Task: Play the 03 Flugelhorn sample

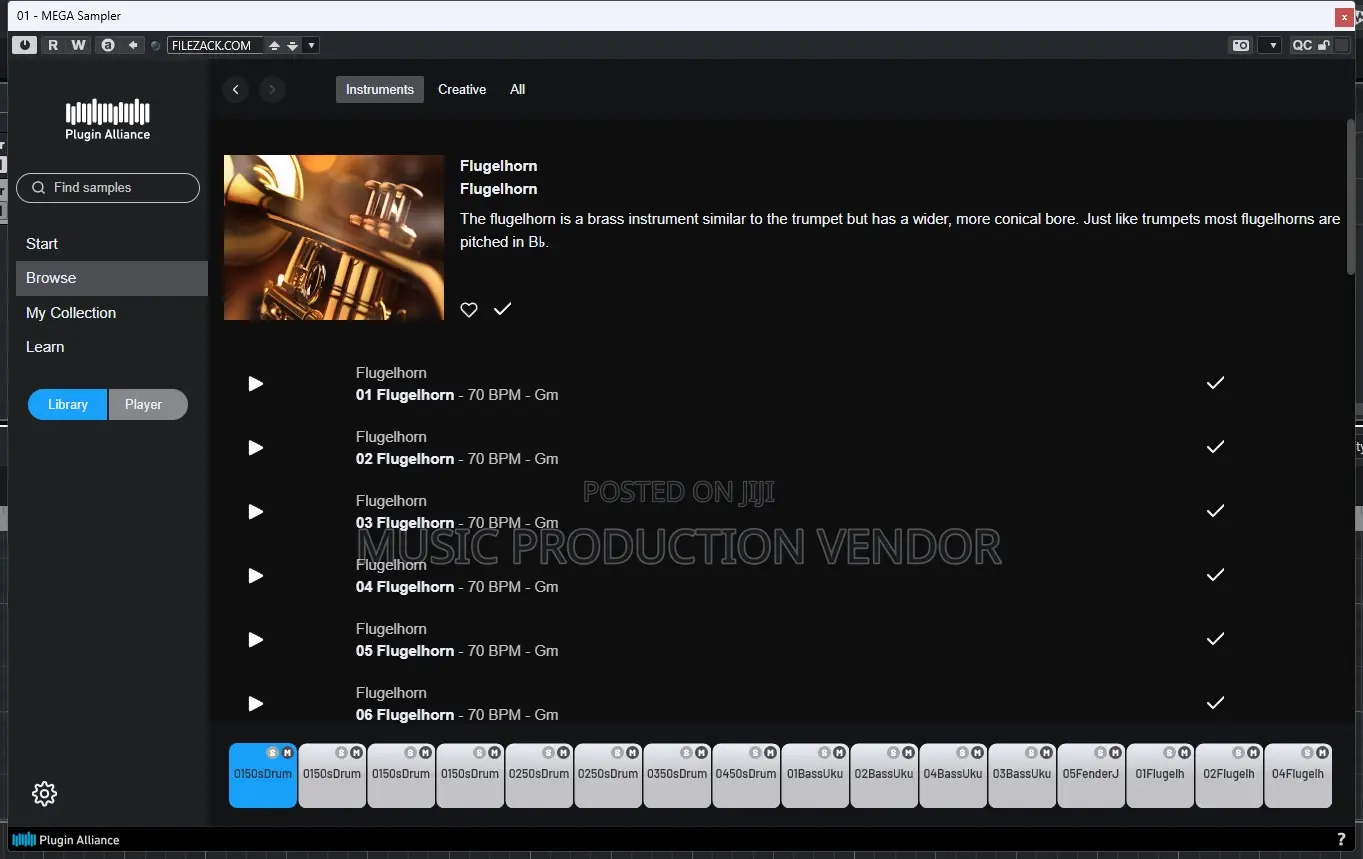Action: pyautogui.click(x=256, y=511)
